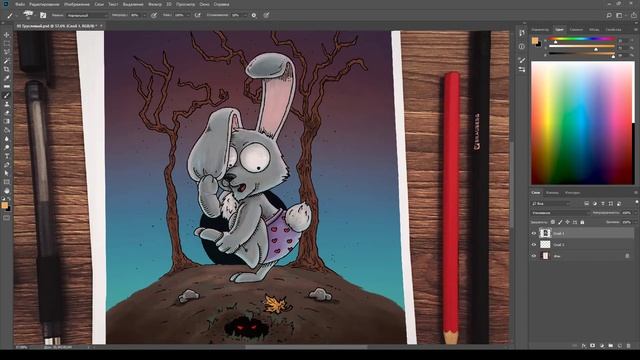The height and width of the screenshot is (360, 640).
Task: Open the collapsed Brushes panel icon
Action: click(x=522, y=60)
